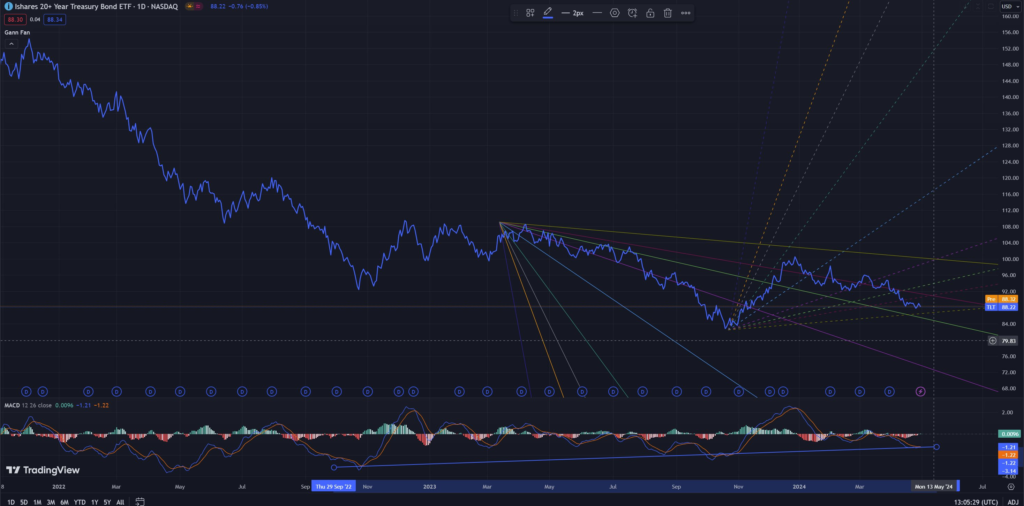Screen dimensions: 1024x506
Task: Change line color with the pencil tool
Action: pos(548,12)
